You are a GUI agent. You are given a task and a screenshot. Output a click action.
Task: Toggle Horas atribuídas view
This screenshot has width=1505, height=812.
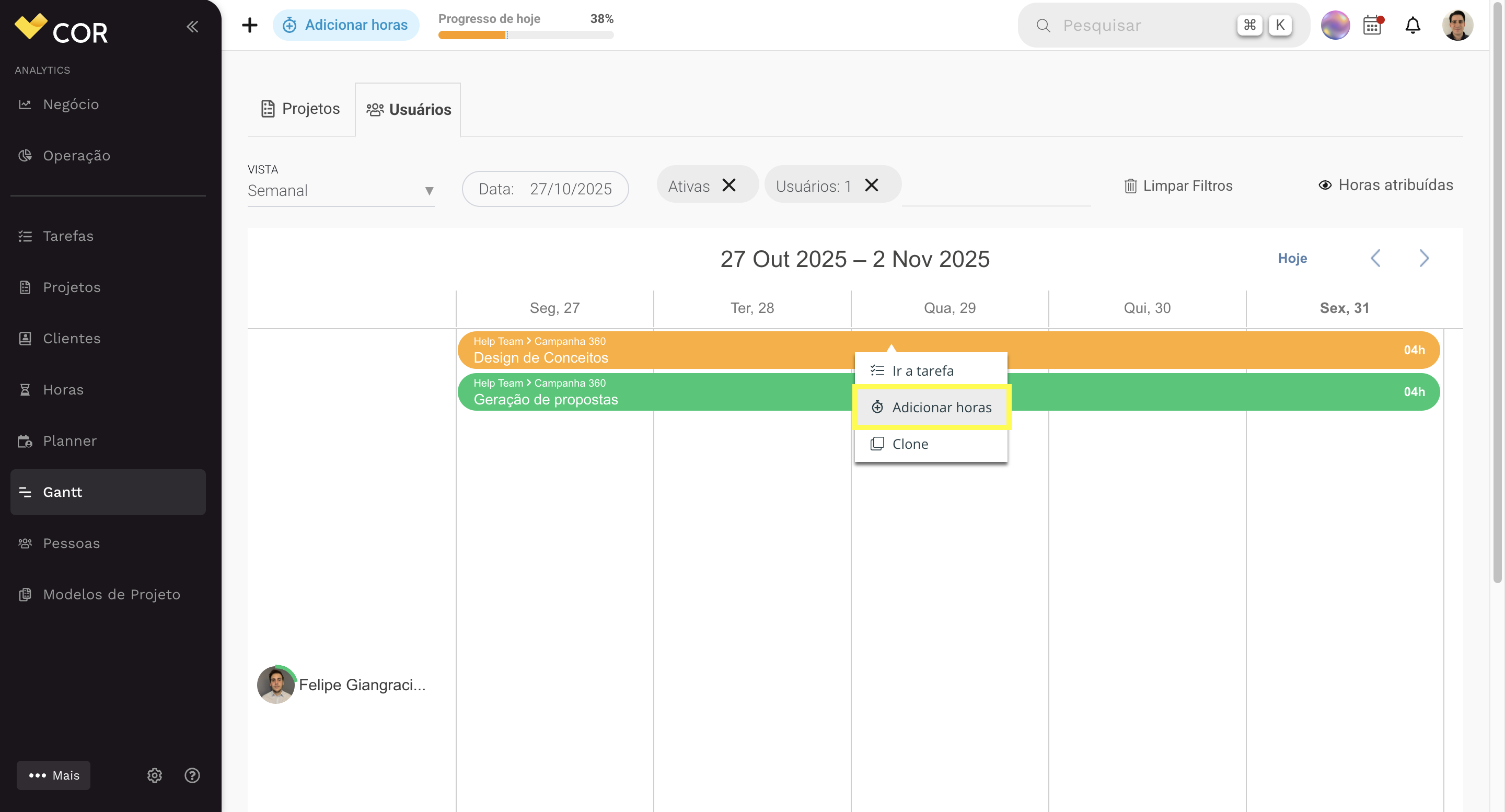[x=1385, y=185]
